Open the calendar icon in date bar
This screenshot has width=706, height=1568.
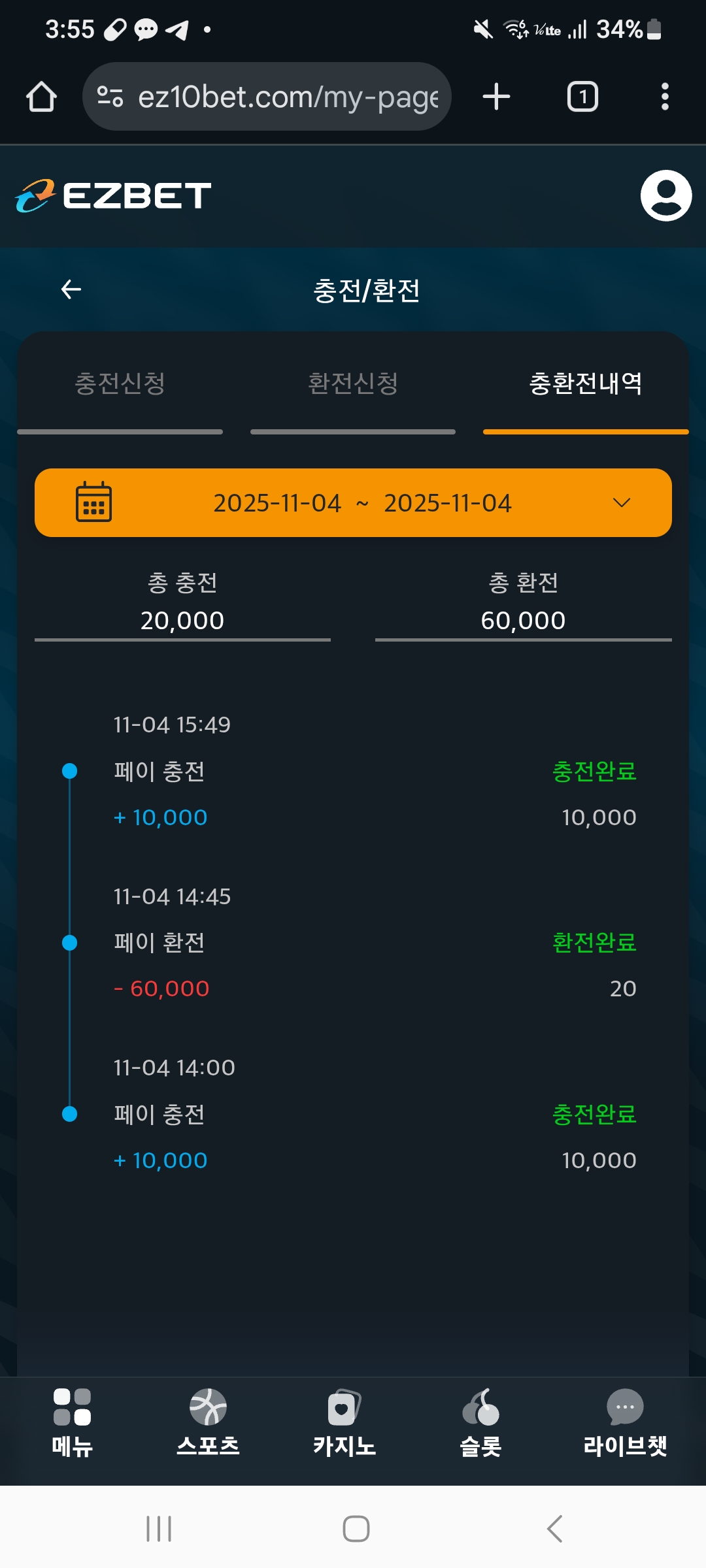[93, 502]
